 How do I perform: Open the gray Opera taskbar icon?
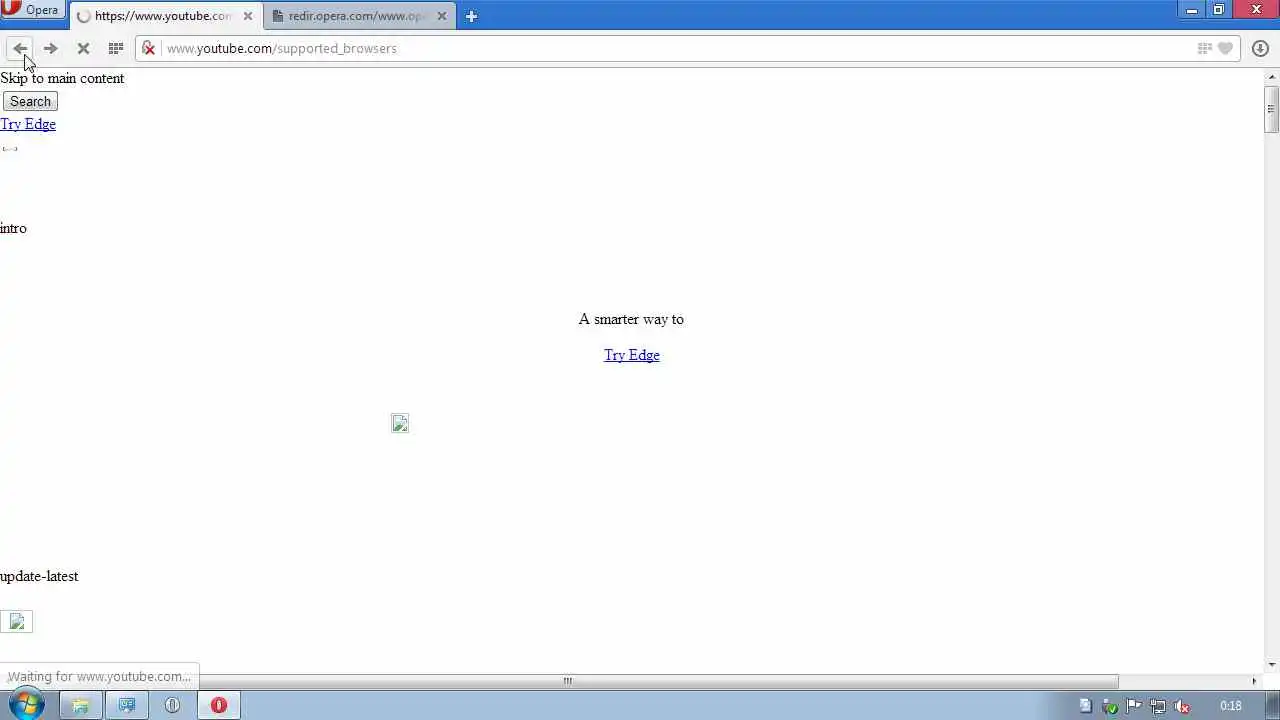click(x=172, y=705)
